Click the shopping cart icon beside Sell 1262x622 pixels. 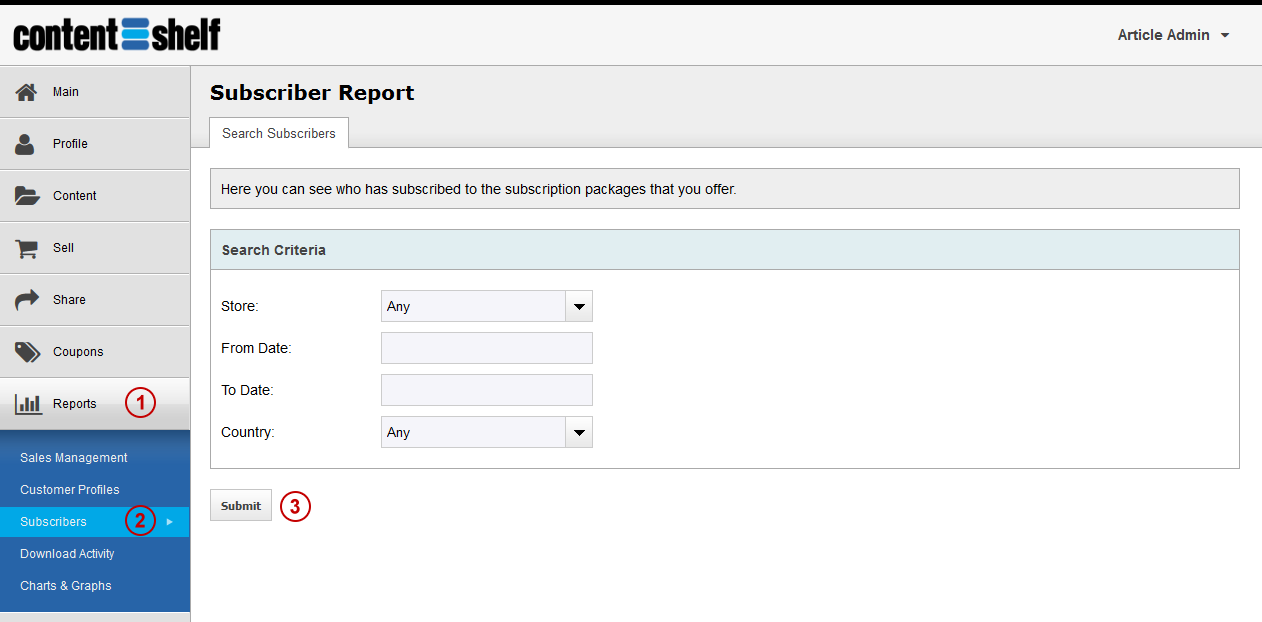click(x=26, y=248)
